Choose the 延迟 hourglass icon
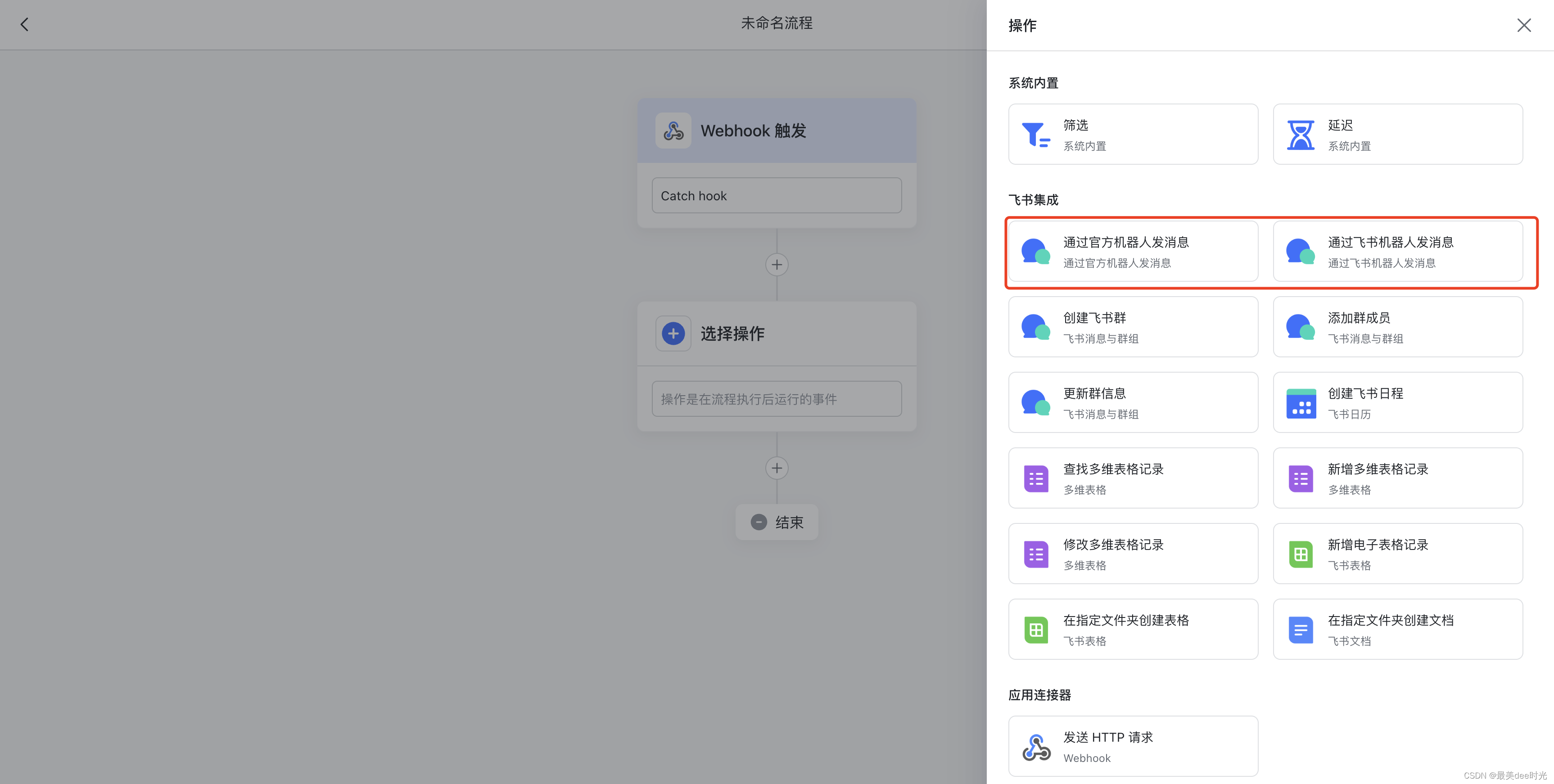Viewport: 1554px width, 784px height. 1301,135
